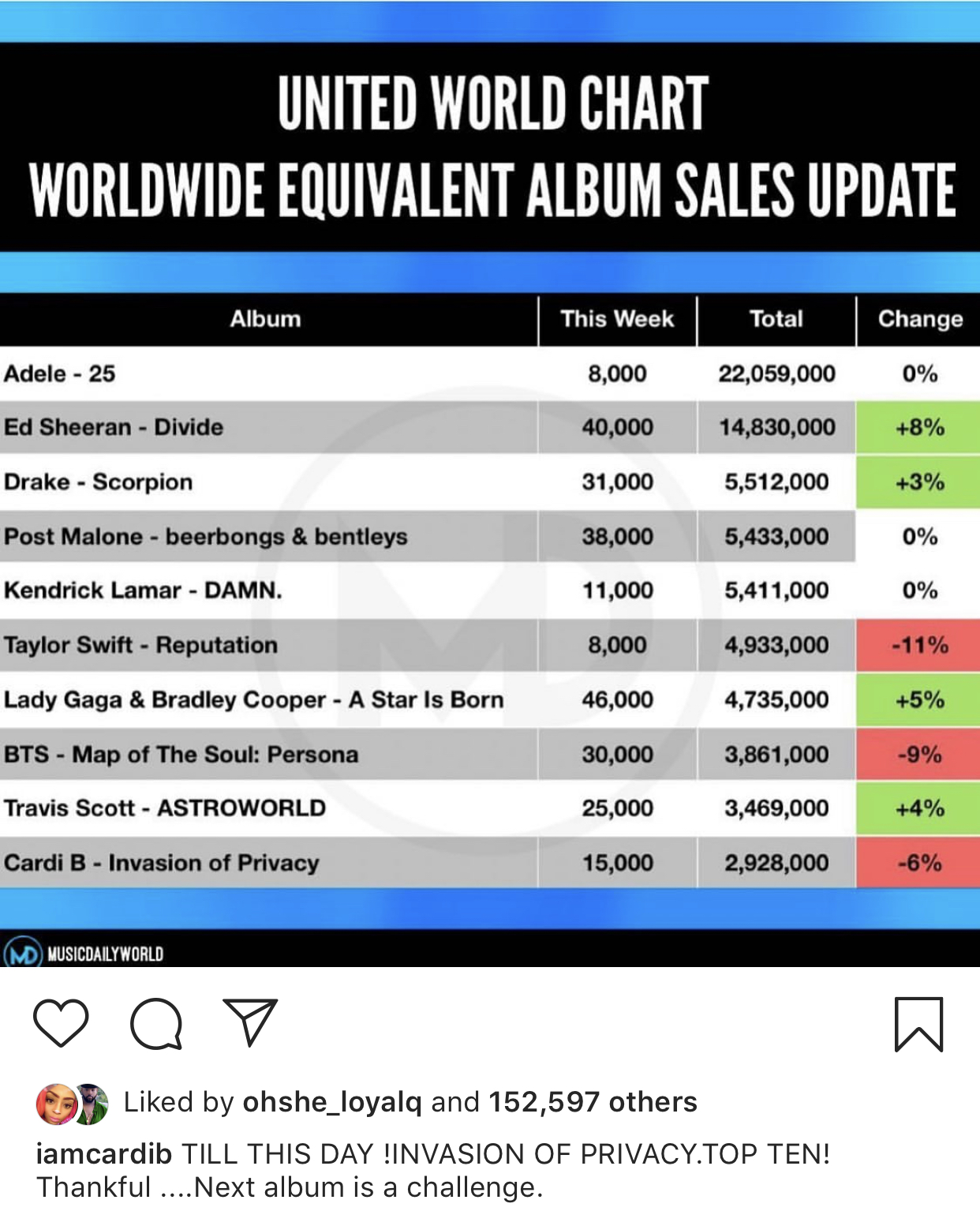The image size is (980, 1211).
Task: View the 152,597 others likes list
Action: 593,1102
